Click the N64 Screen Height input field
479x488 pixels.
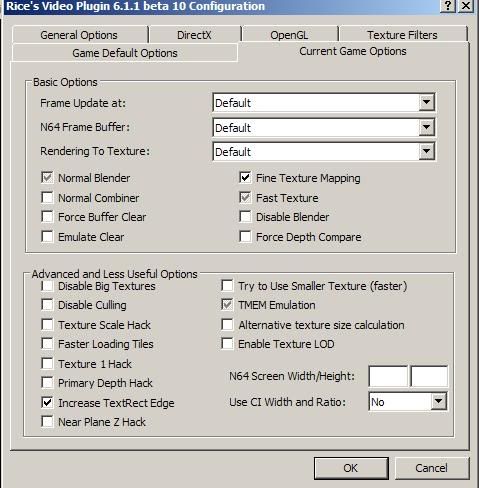click(429, 376)
